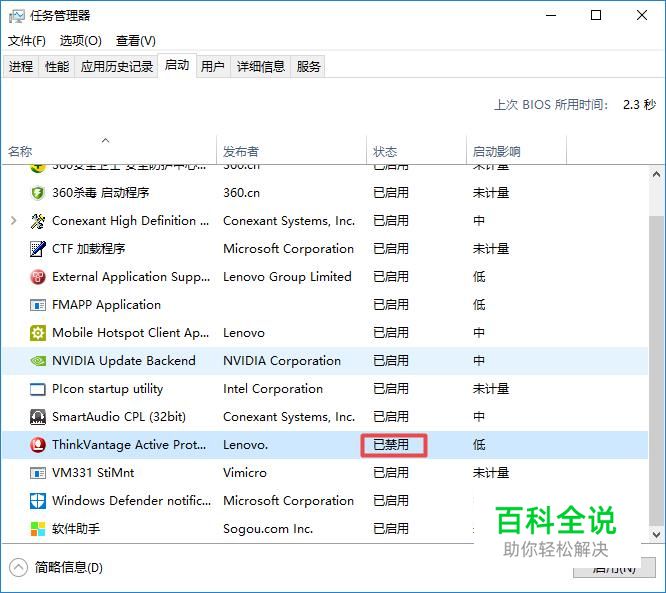666x593 pixels.
Task: Click the ThinkVantage Active Protection icon
Action: pos(38,445)
